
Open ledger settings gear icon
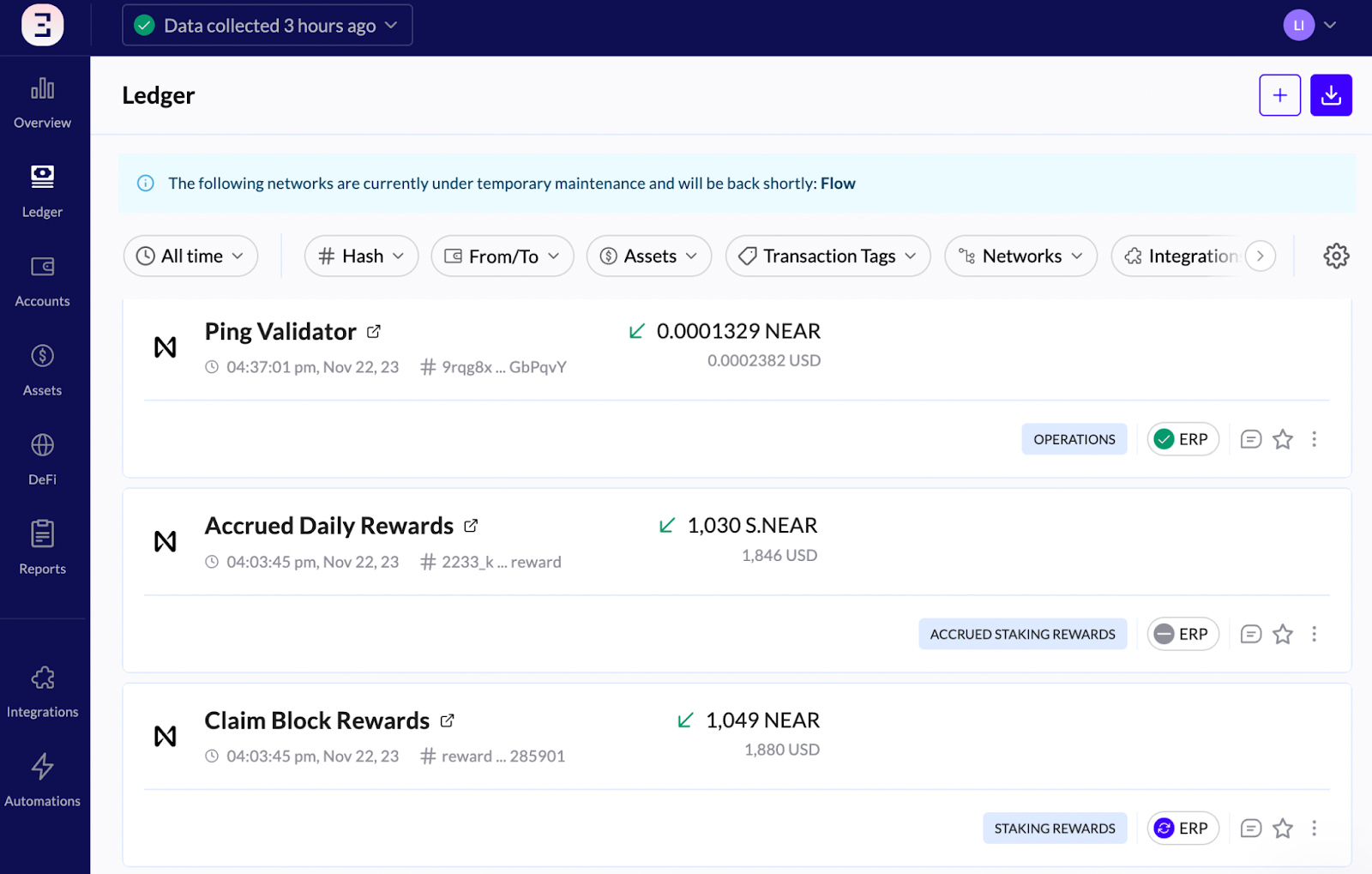click(1335, 256)
